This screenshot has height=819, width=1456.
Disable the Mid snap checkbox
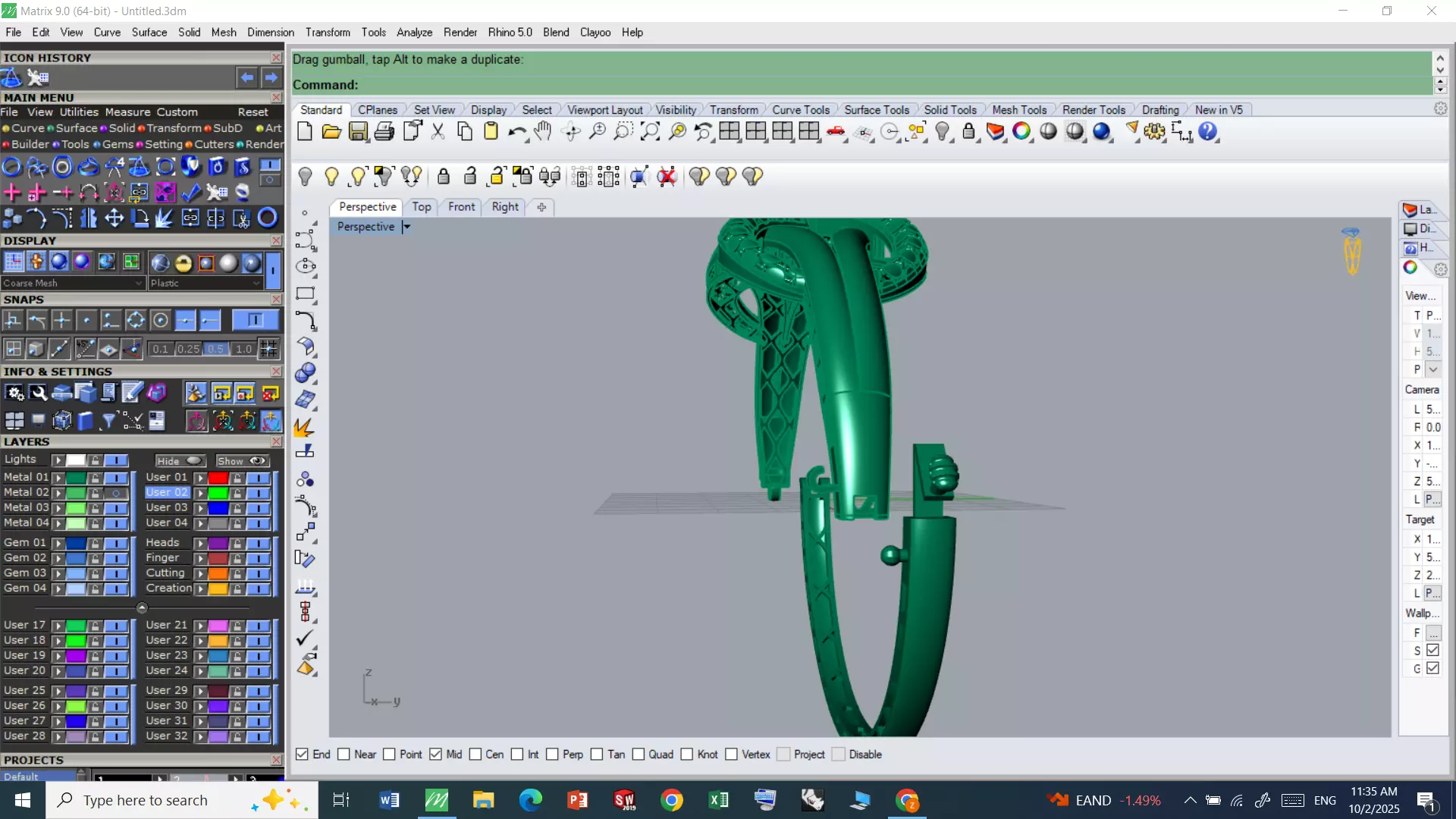[x=436, y=755]
